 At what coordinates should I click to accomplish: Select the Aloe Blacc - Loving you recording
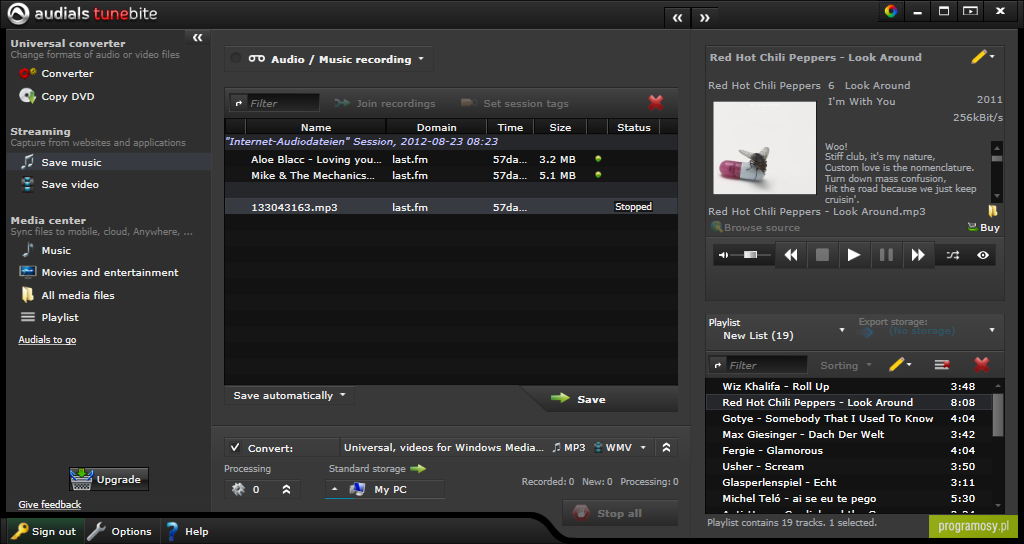pos(451,159)
